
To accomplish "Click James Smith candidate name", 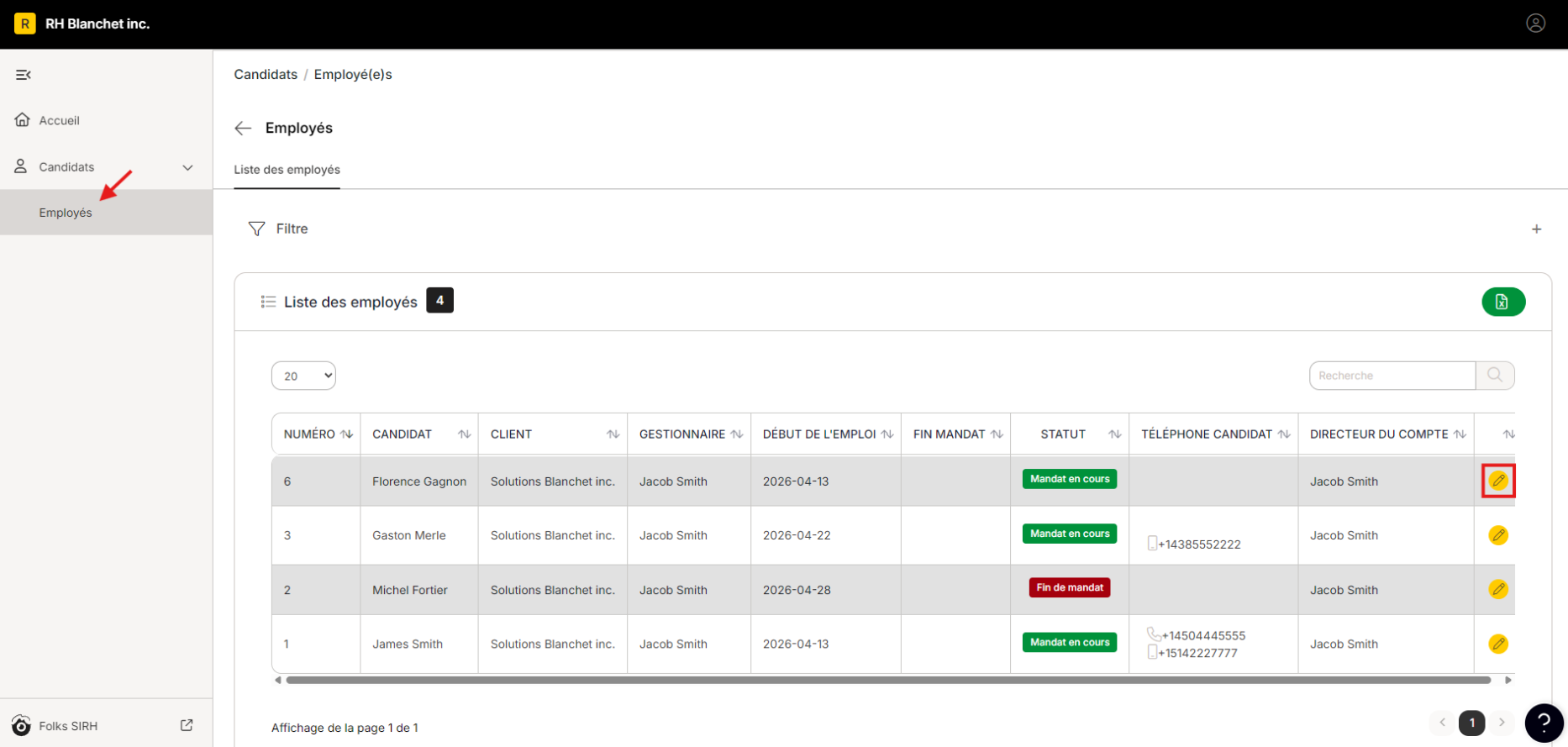I will pos(408,644).
